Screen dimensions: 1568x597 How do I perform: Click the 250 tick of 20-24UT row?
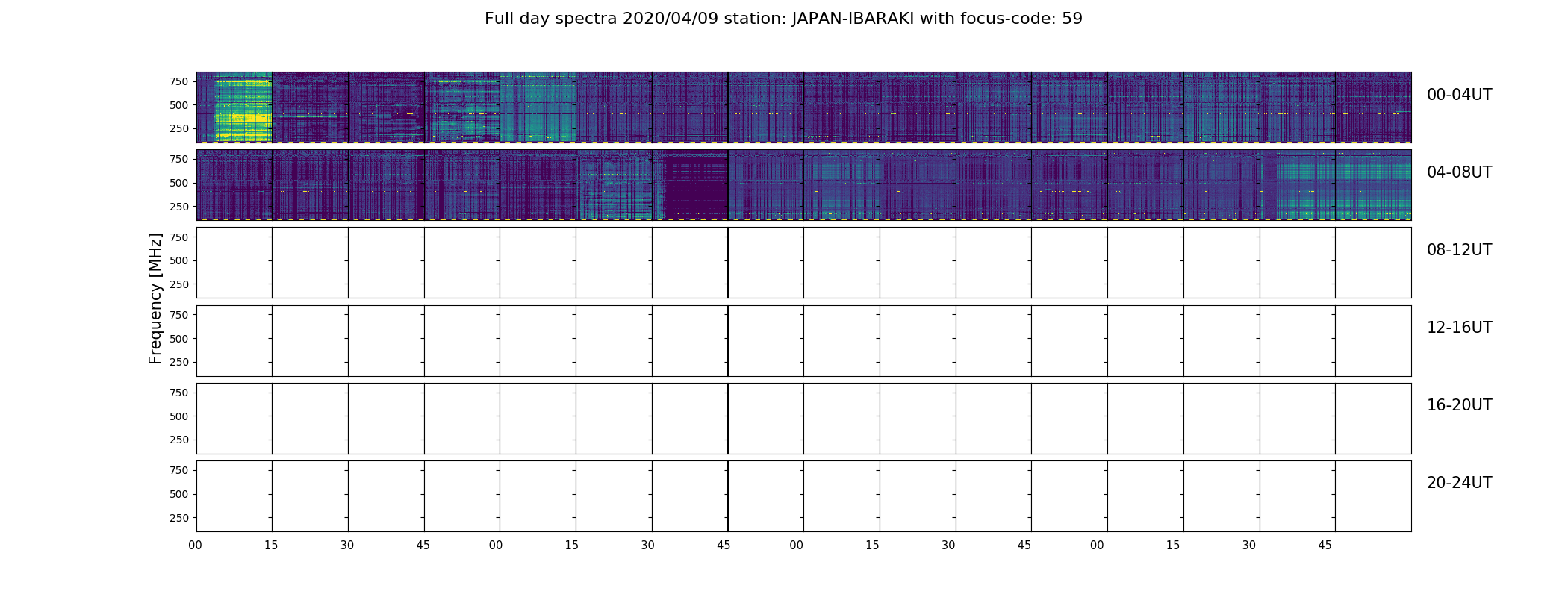179,517
